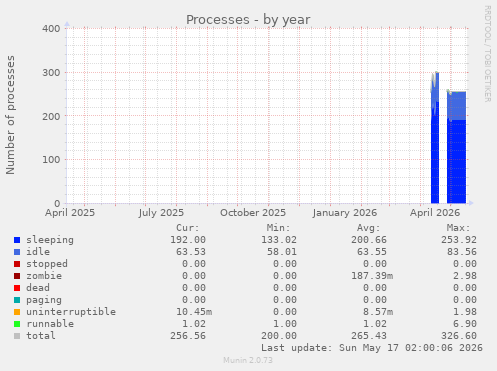
Task: Click the runnable legend color swatch
Action: point(17,324)
